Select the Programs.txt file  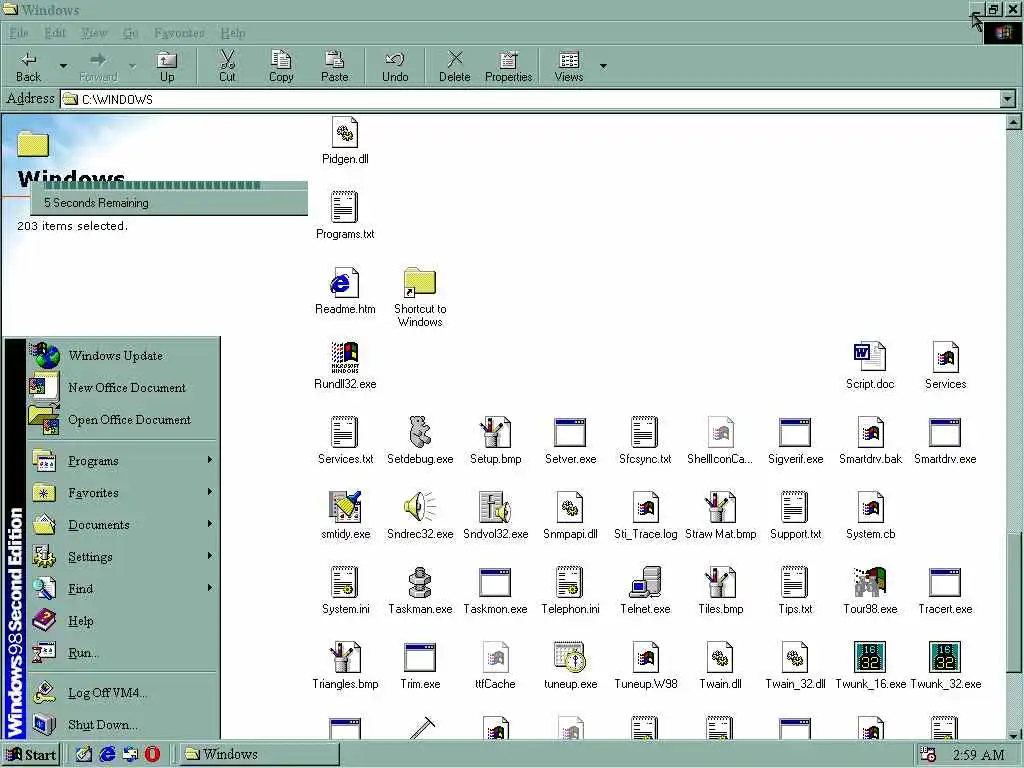[345, 215]
